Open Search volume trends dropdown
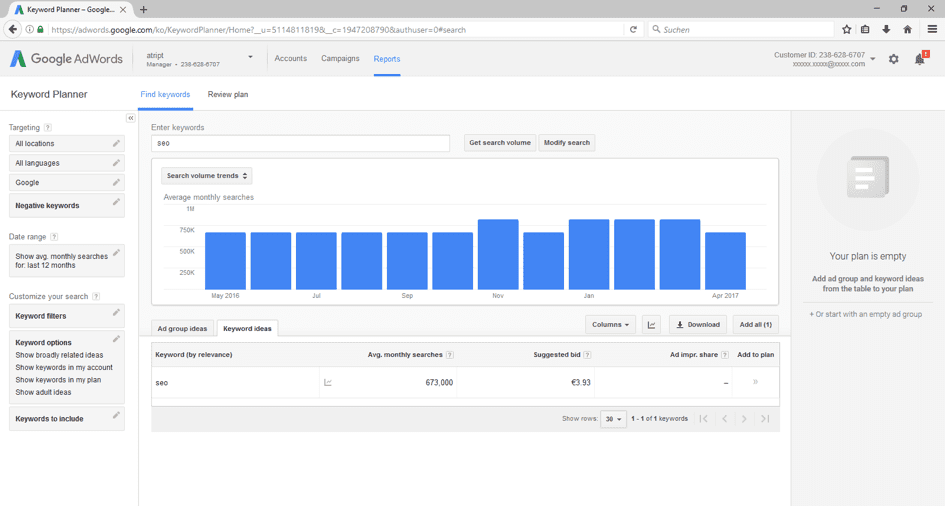 point(207,176)
